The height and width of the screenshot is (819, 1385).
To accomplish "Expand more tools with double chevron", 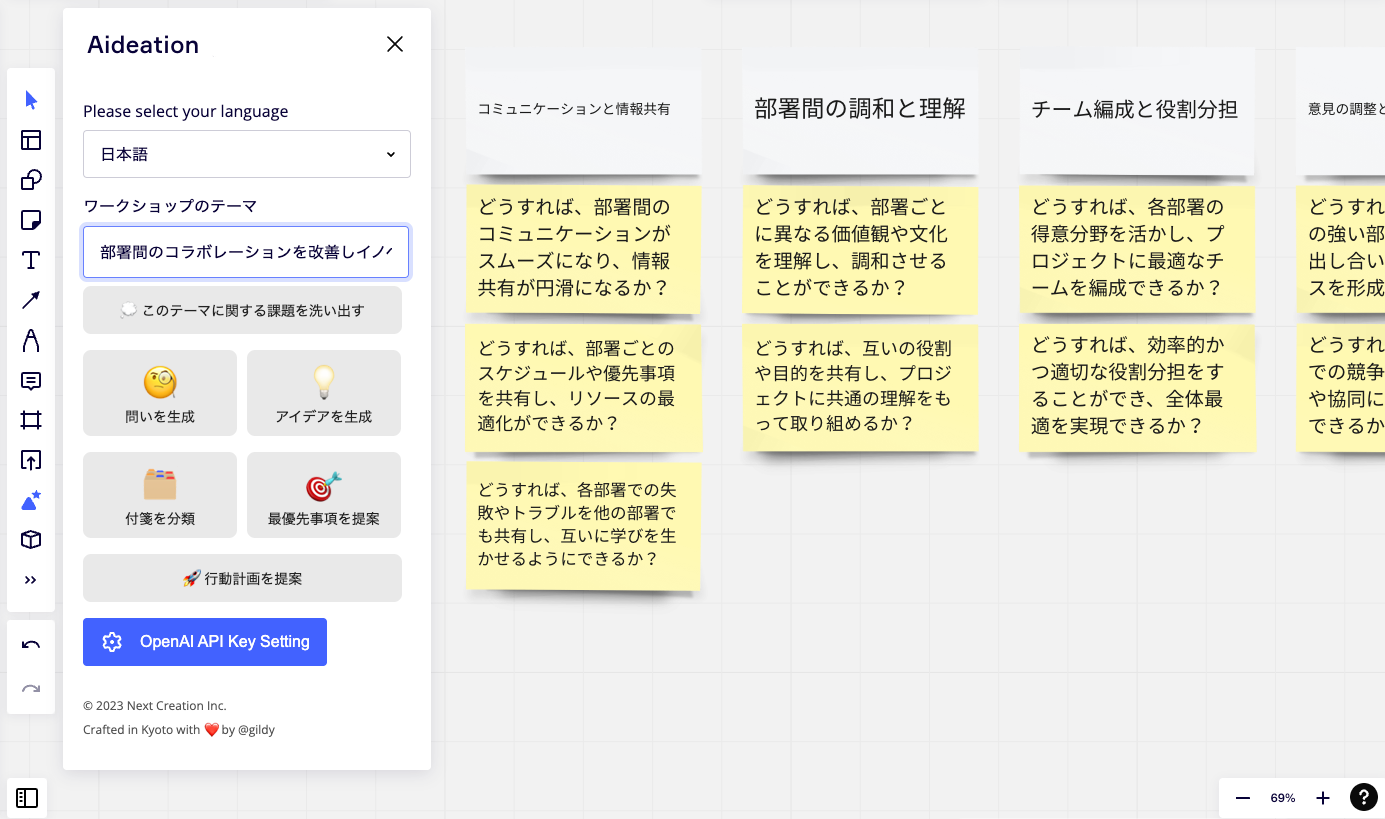I will pyautogui.click(x=31, y=580).
